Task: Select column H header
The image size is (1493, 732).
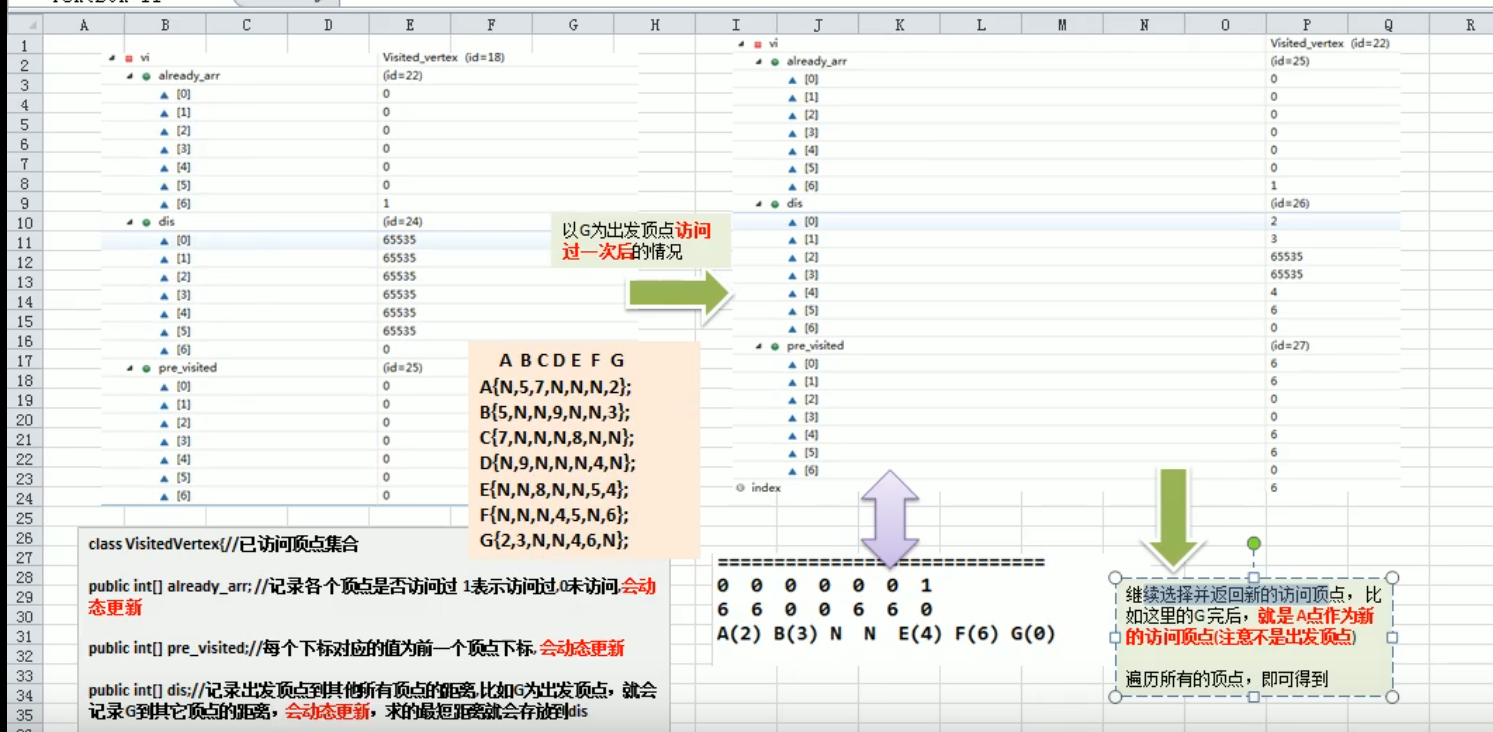Action: 655,26
